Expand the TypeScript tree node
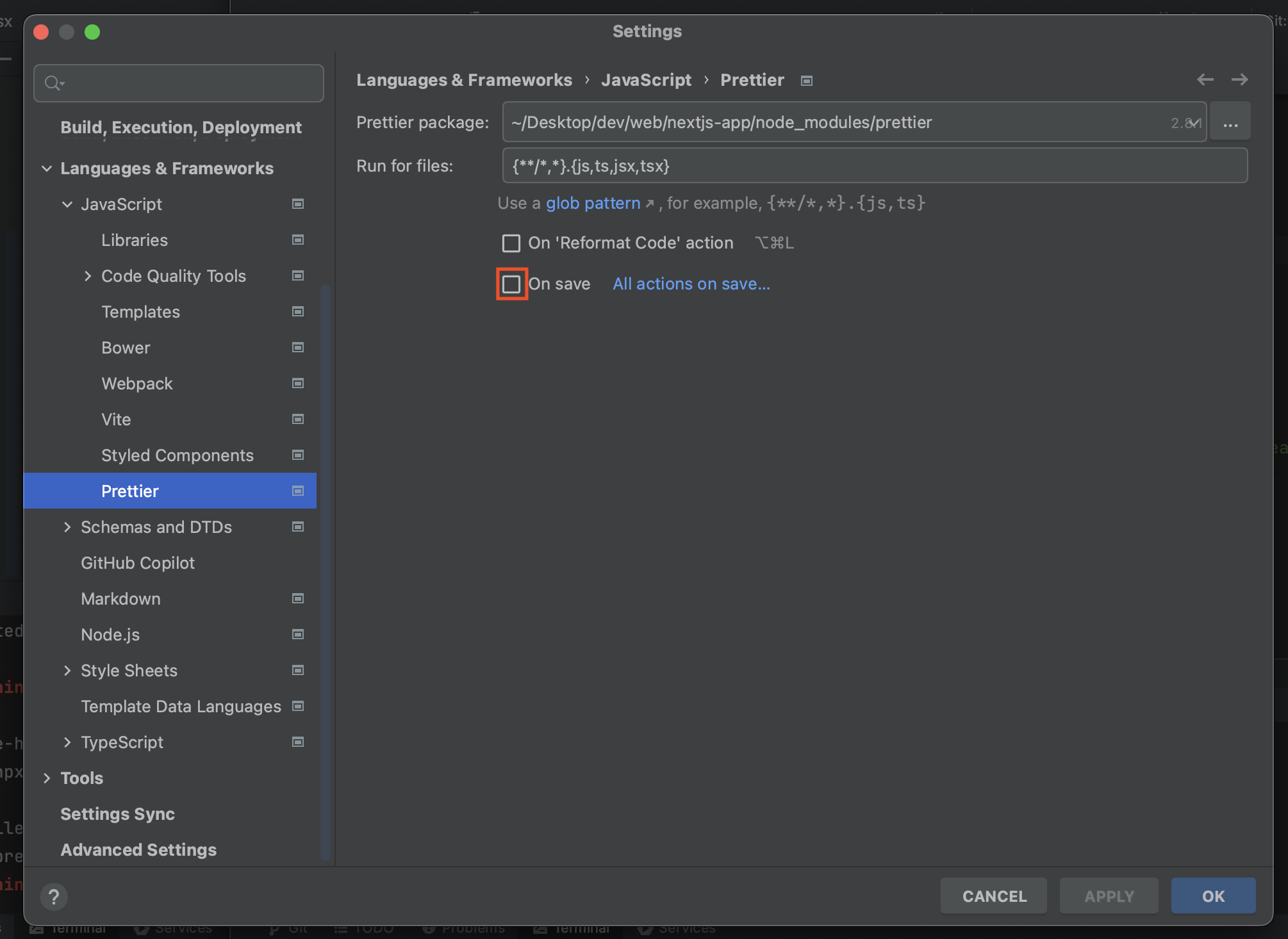 67,742
